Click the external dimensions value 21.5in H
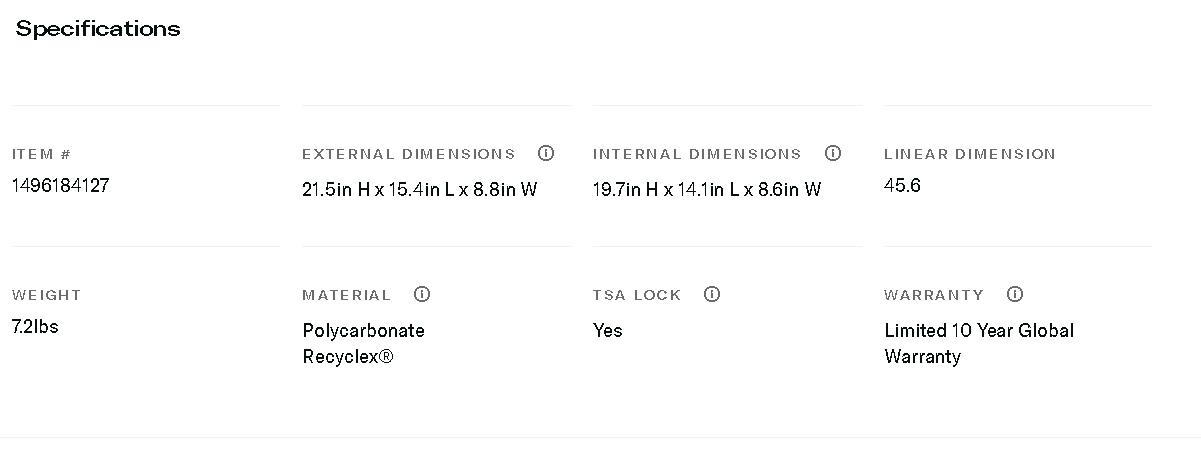 coord(420,189)
